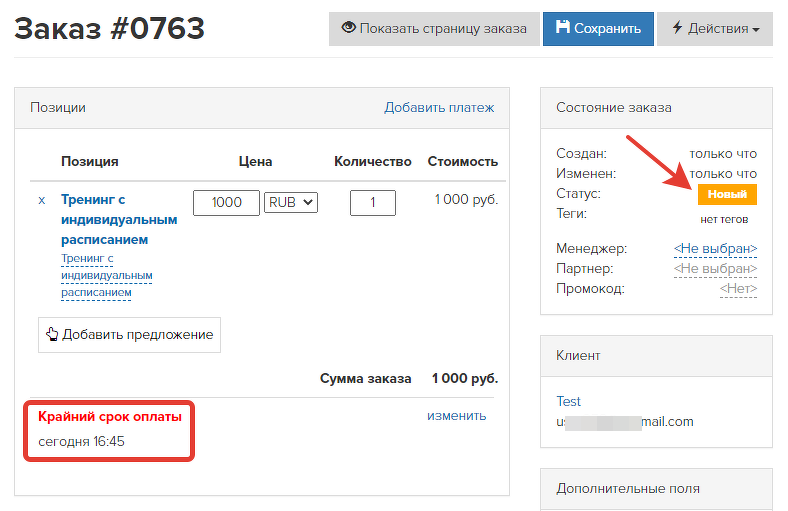Screen dimensions: 788x511
Task: Click the eye icon on show order page button
Action: [349, 28]
